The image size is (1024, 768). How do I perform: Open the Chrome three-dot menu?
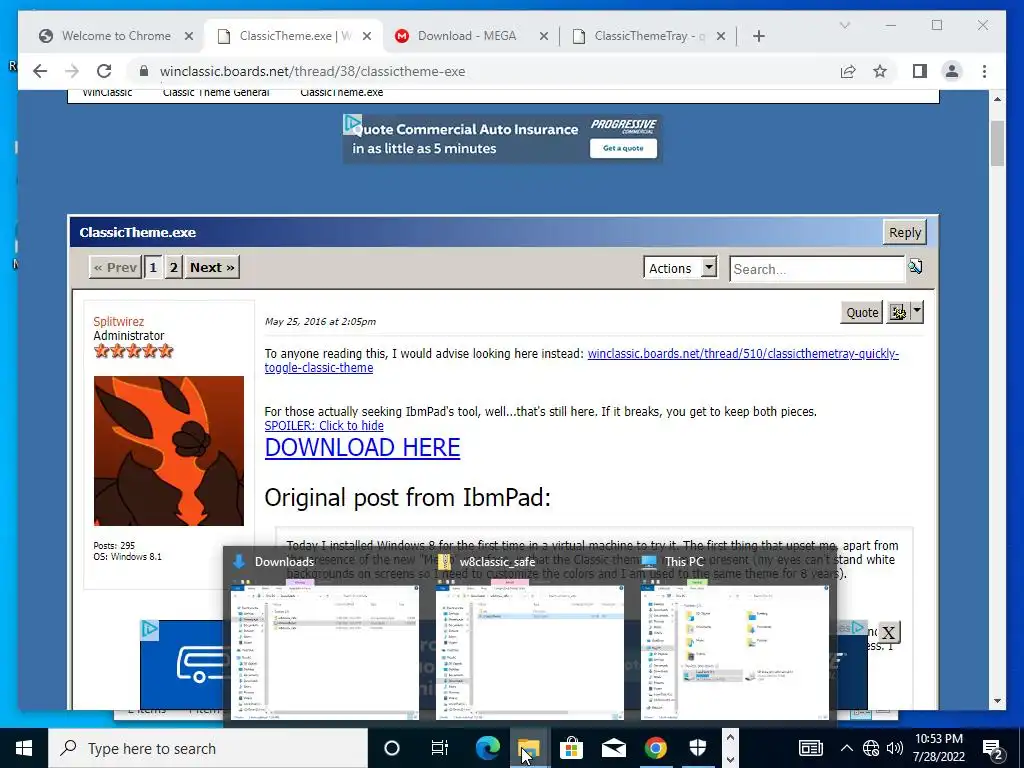984,71
